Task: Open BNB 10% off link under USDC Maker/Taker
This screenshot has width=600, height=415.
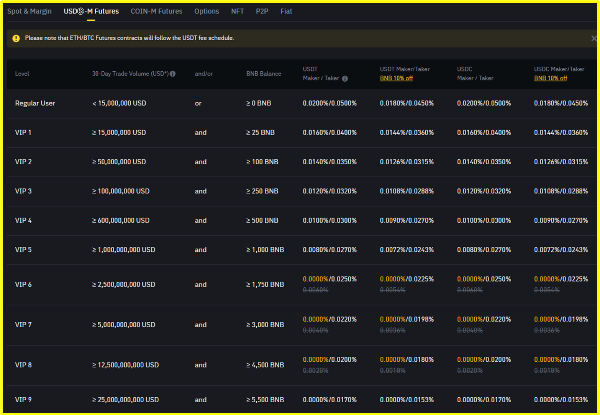Action: coord(550,78)
